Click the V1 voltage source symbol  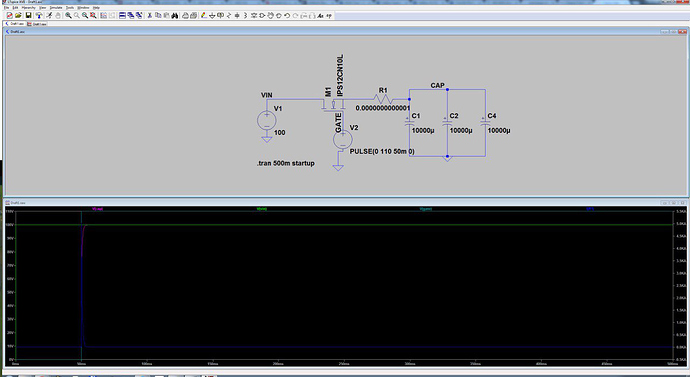tap(267, 120)
